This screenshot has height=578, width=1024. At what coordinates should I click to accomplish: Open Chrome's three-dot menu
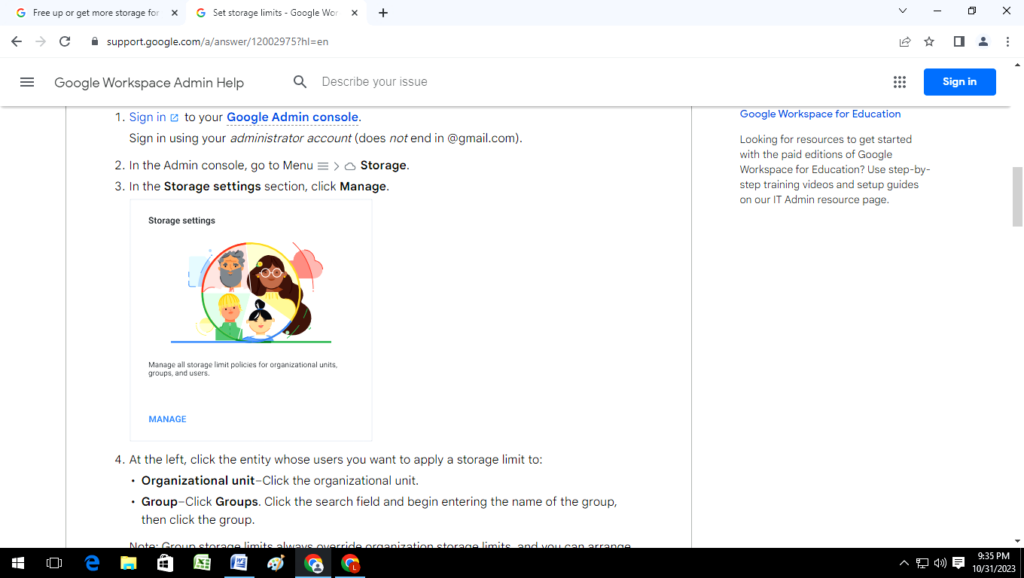pyautogui.click(x=1006, y=42)
